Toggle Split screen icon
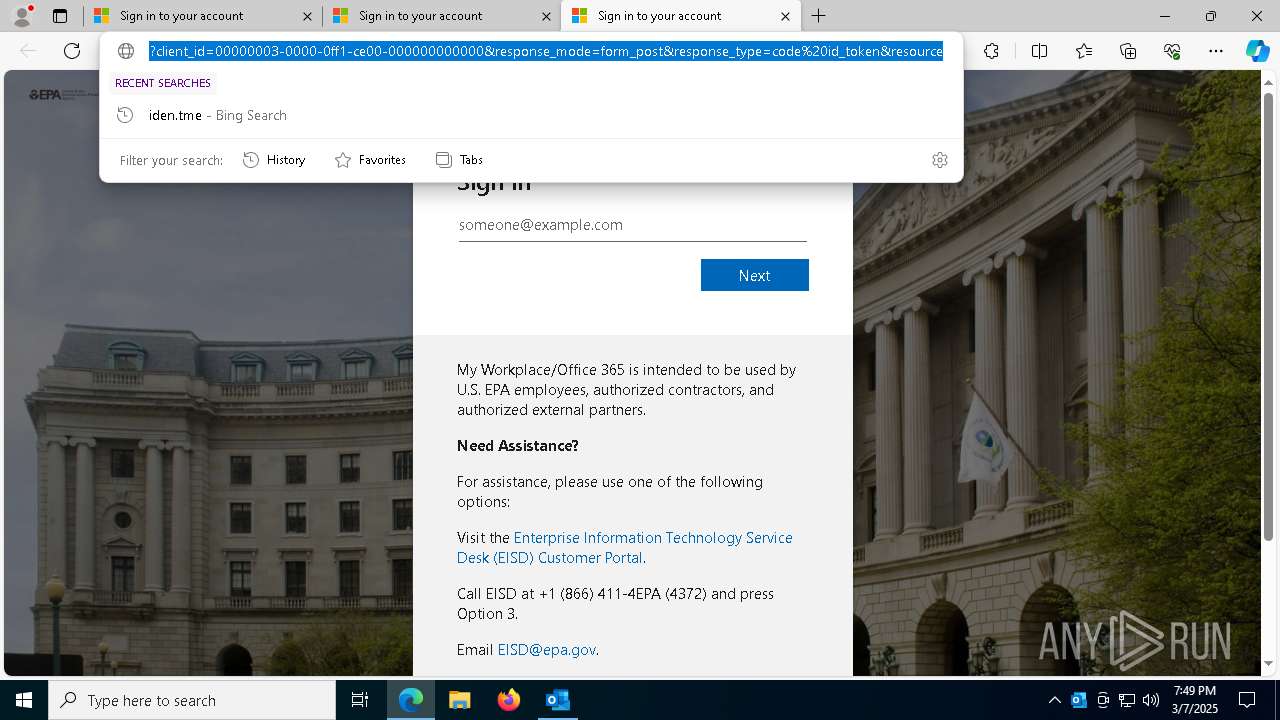 1039,51
